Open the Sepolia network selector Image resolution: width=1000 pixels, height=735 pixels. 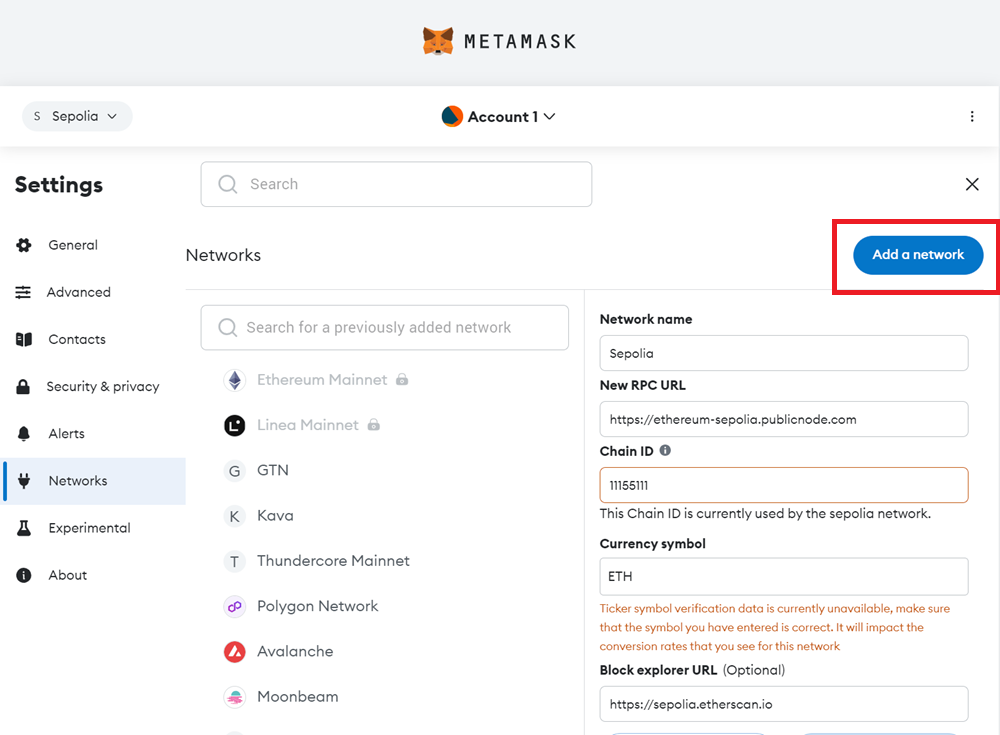click(76, 116)
